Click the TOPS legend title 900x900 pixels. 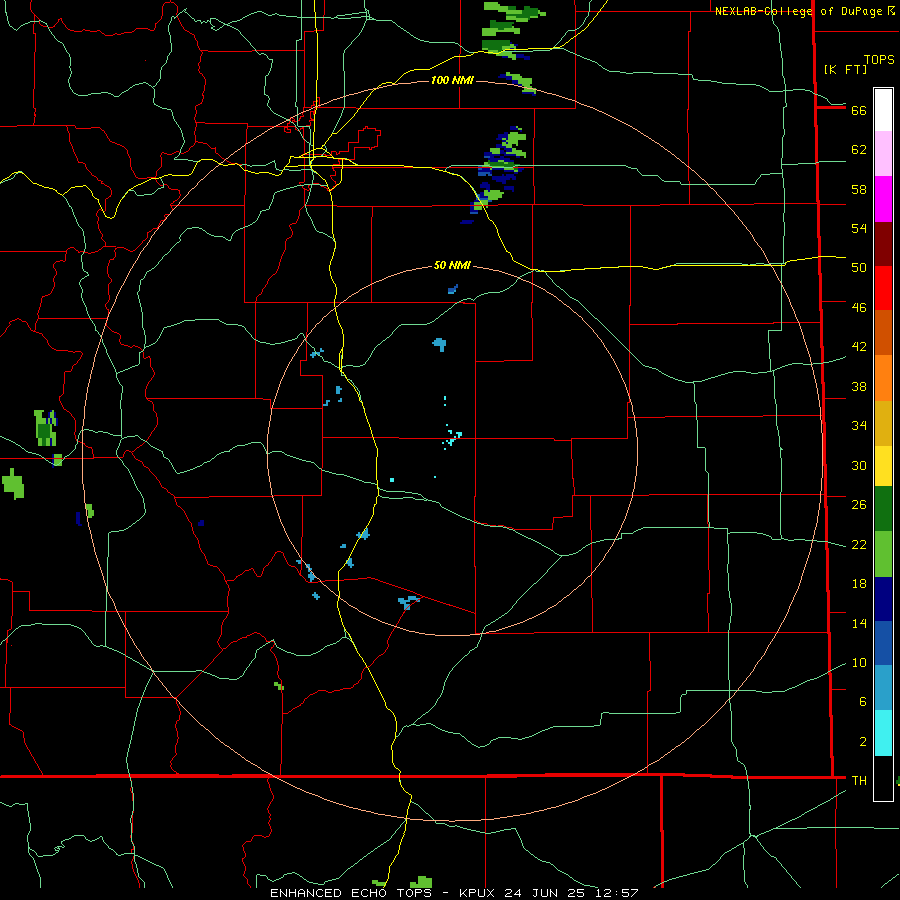coord(879,60)
